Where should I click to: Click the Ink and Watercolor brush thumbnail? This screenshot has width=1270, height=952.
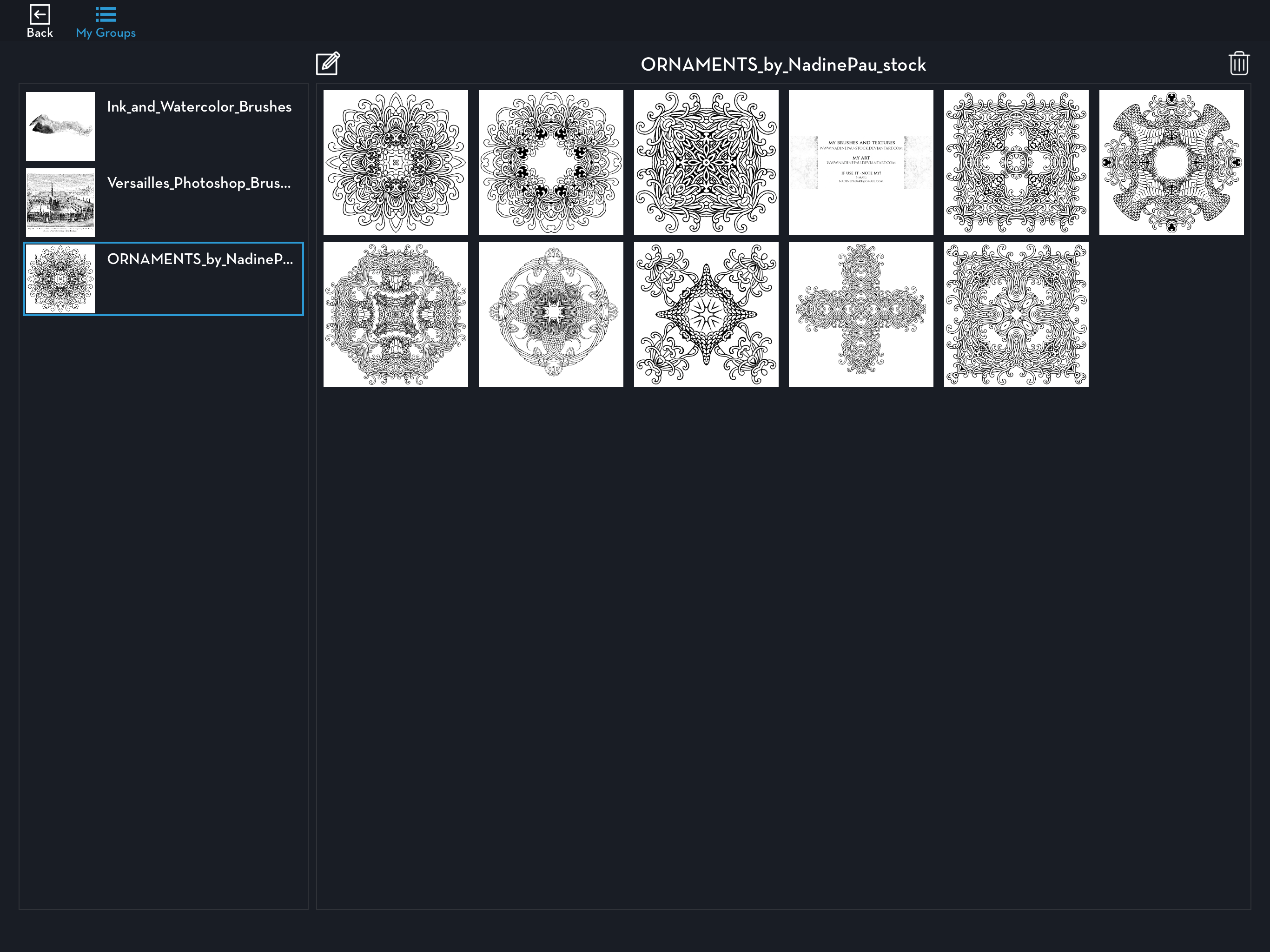[60, 126]
